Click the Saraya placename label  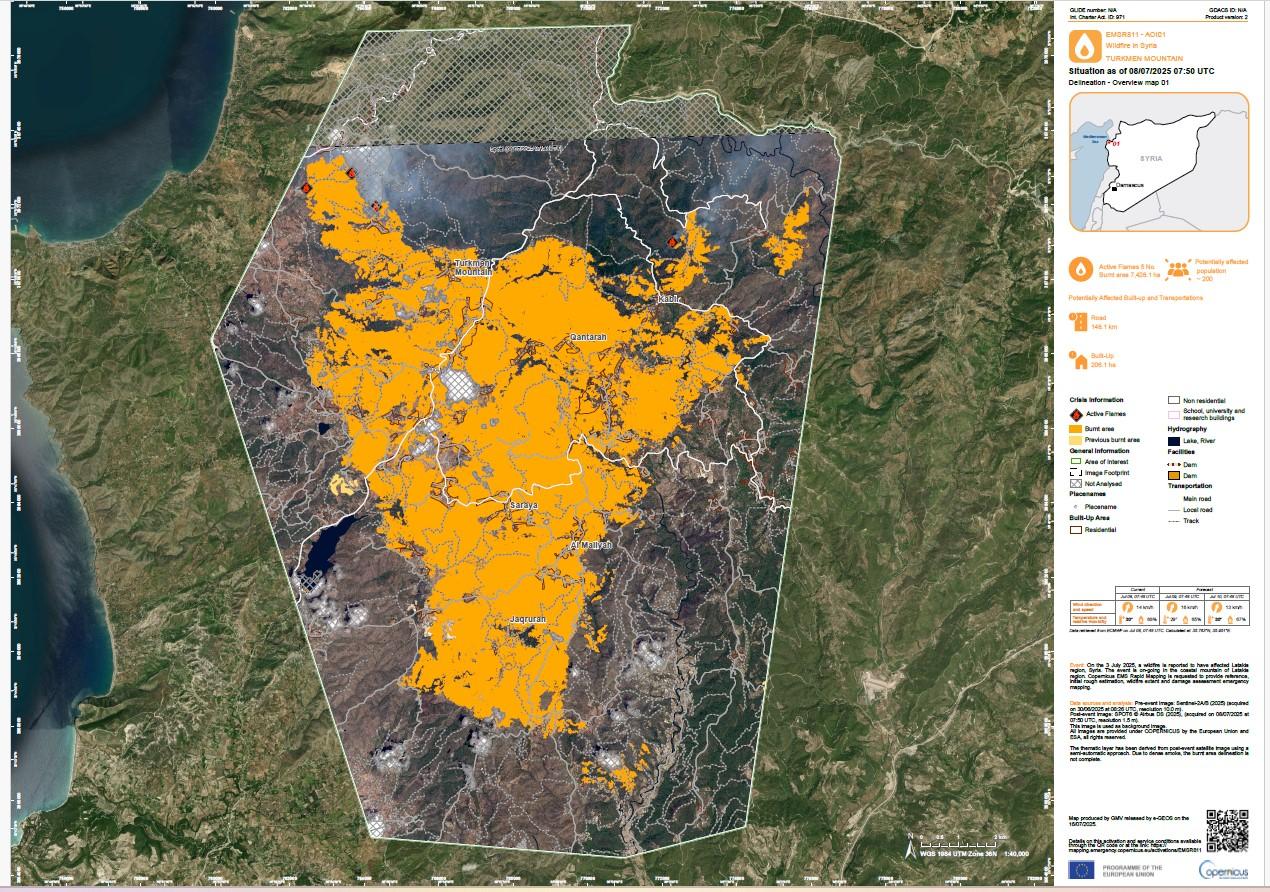point(524,506)
